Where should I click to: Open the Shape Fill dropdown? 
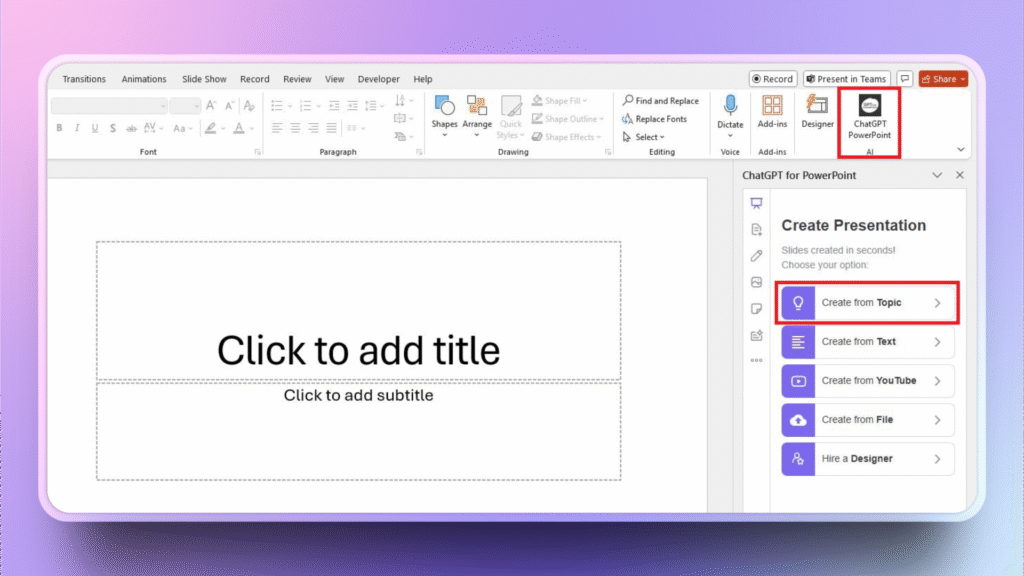[560, 100]
